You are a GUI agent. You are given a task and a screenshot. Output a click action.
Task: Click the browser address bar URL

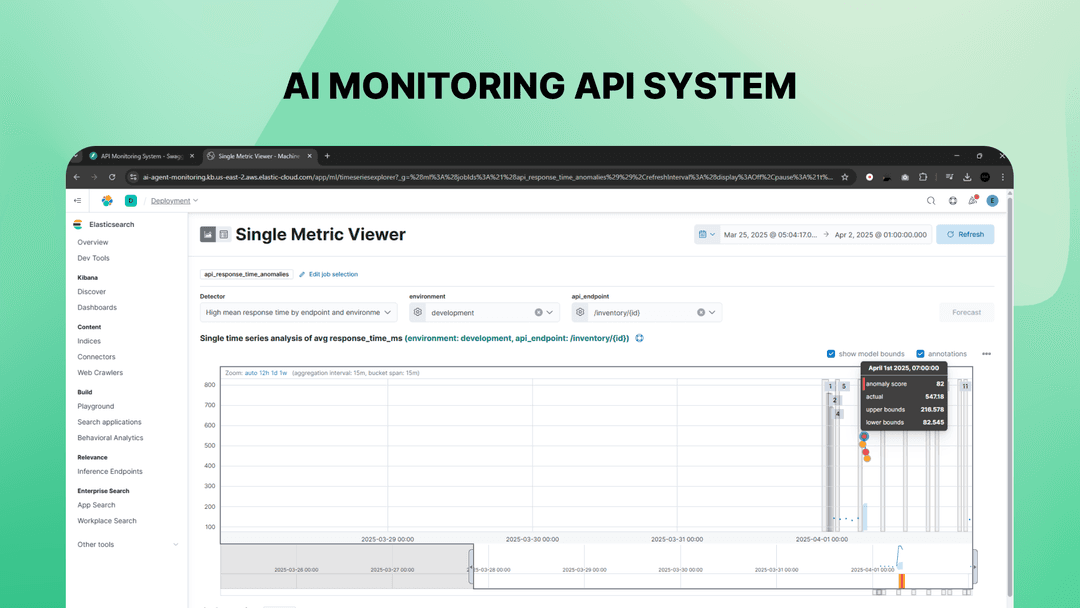click(487, 177)
